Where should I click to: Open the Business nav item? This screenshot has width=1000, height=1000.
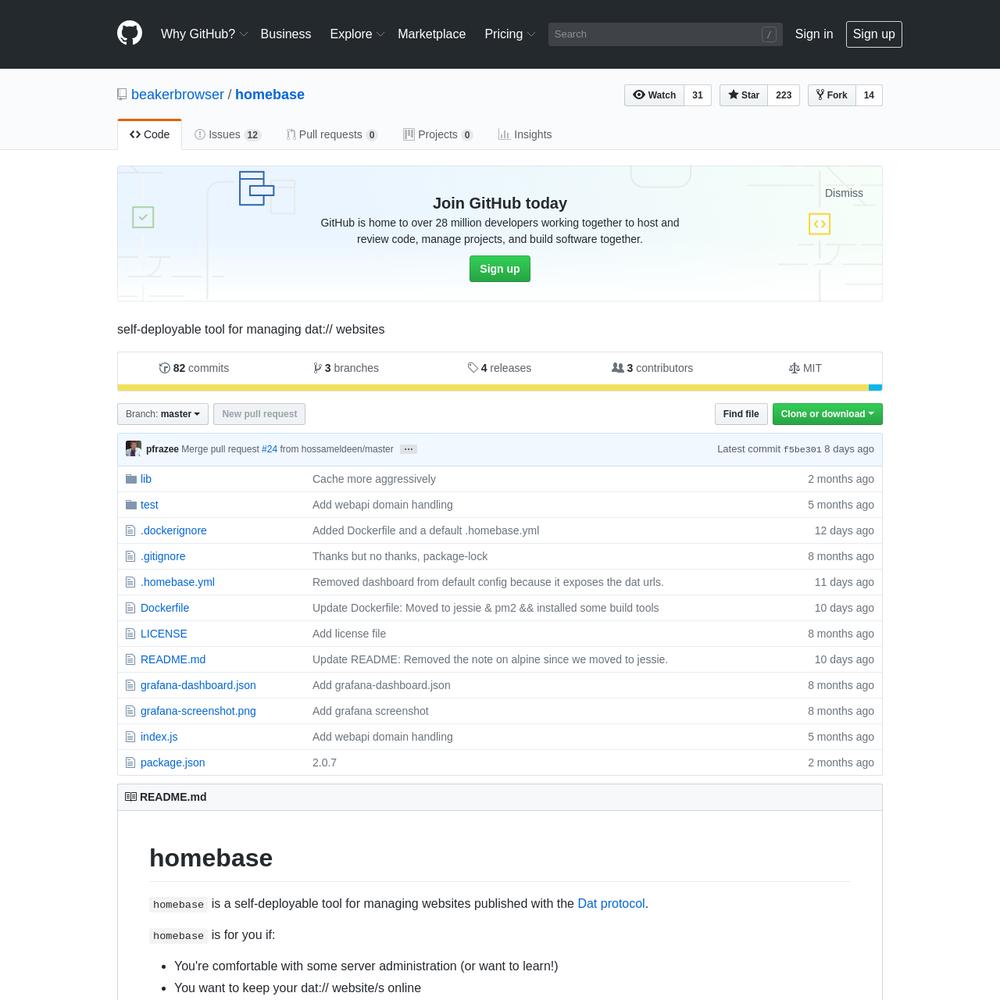click(286, 34)
